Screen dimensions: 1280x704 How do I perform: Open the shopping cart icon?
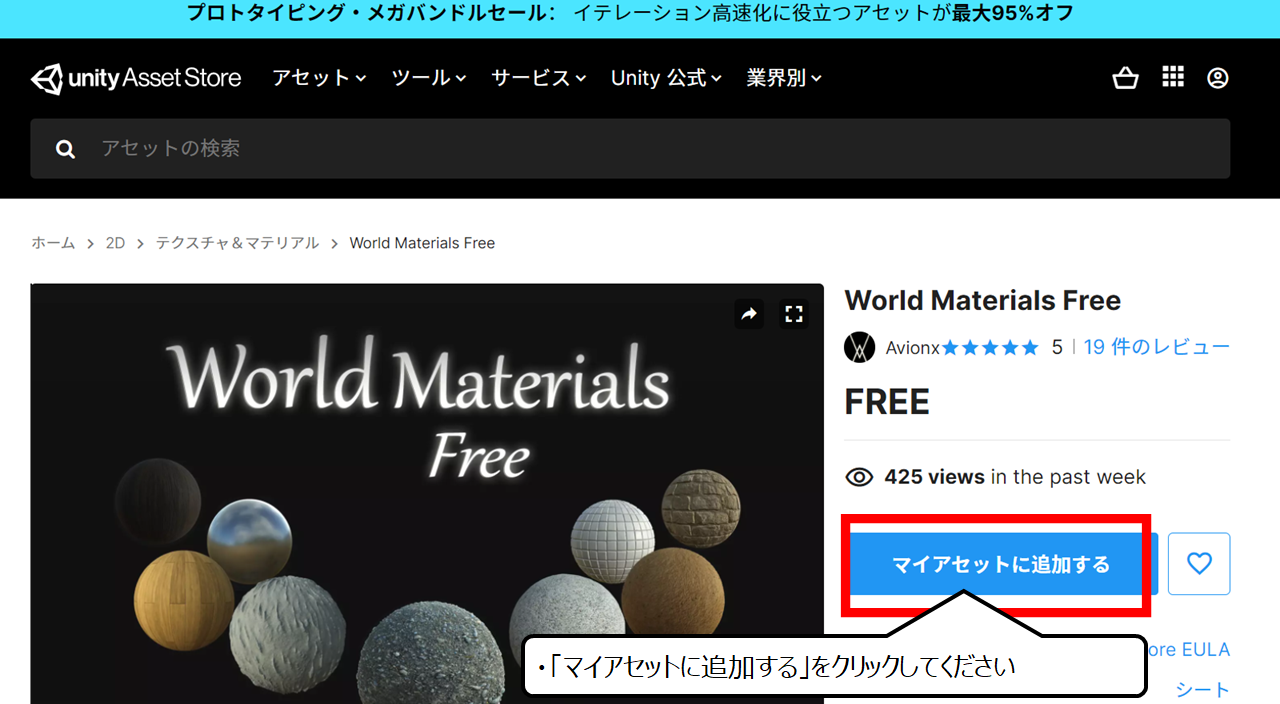[x=1126, y=78]
